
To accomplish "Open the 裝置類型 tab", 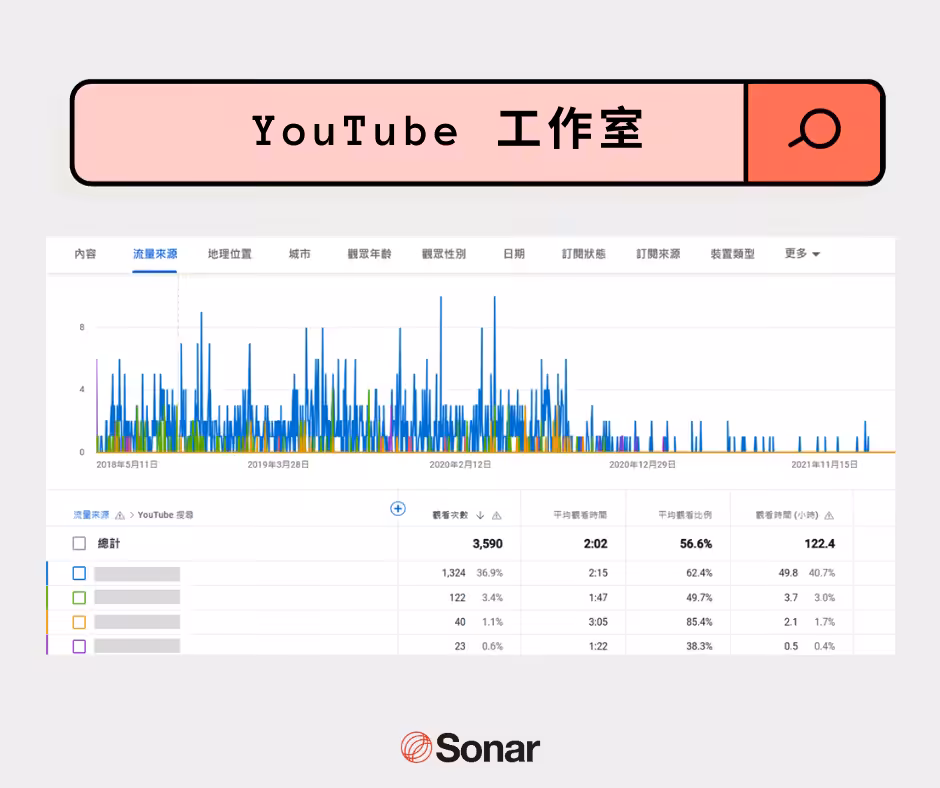I will [733, 254].
